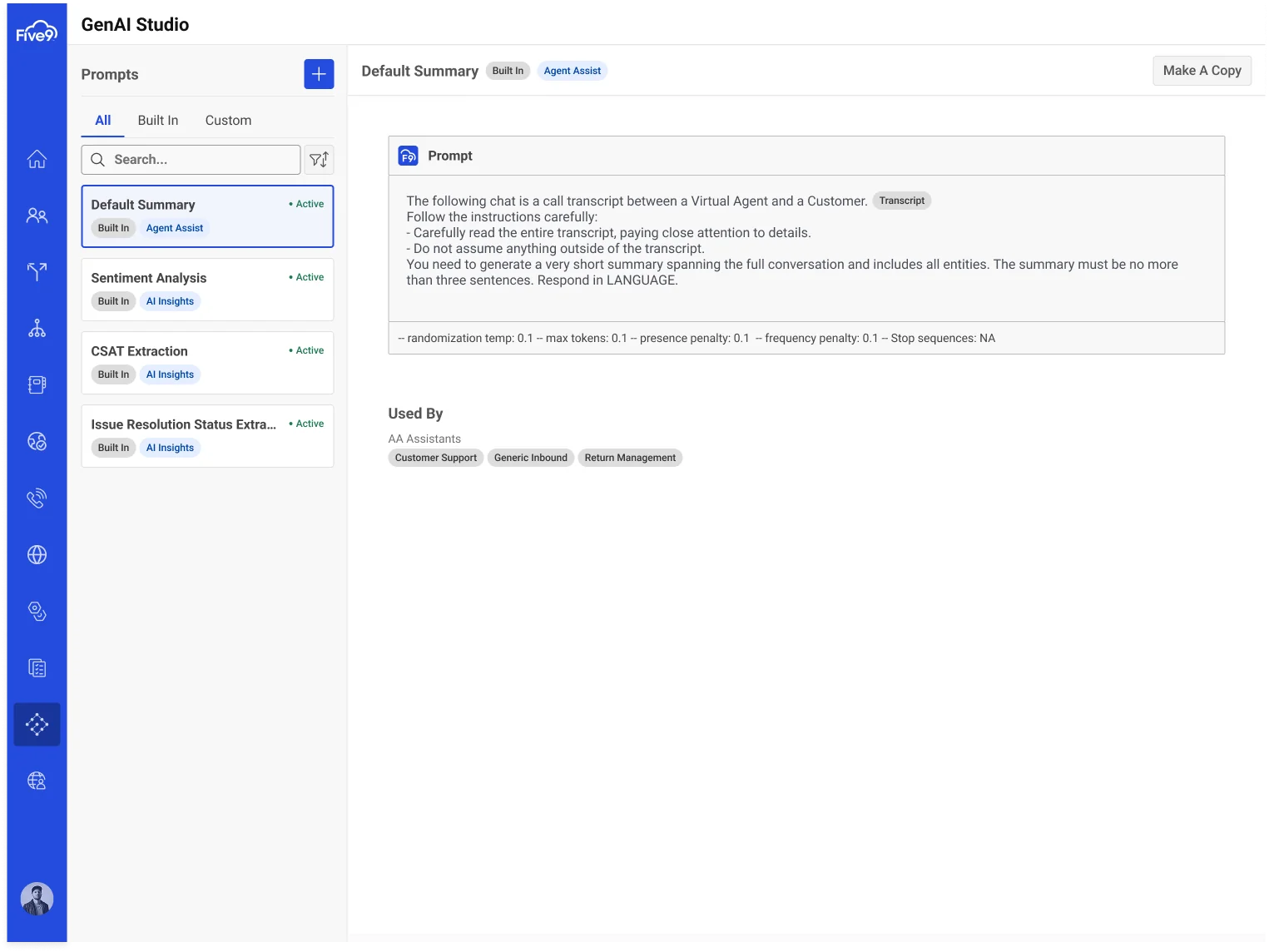Click the Used By heading
The width and height of the screenshot is (1269, 952).
tap(415, 414)
